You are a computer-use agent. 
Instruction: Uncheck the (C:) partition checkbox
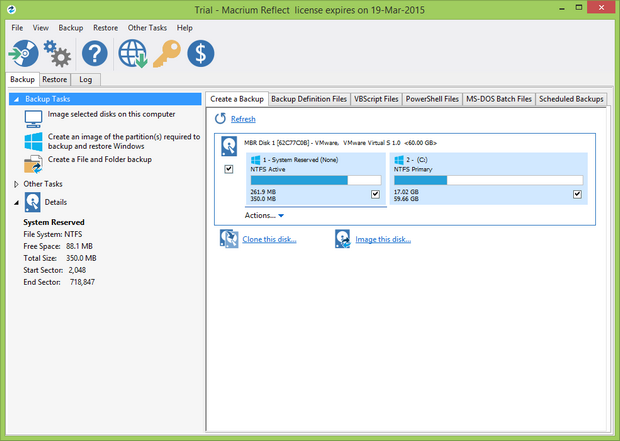577,194
